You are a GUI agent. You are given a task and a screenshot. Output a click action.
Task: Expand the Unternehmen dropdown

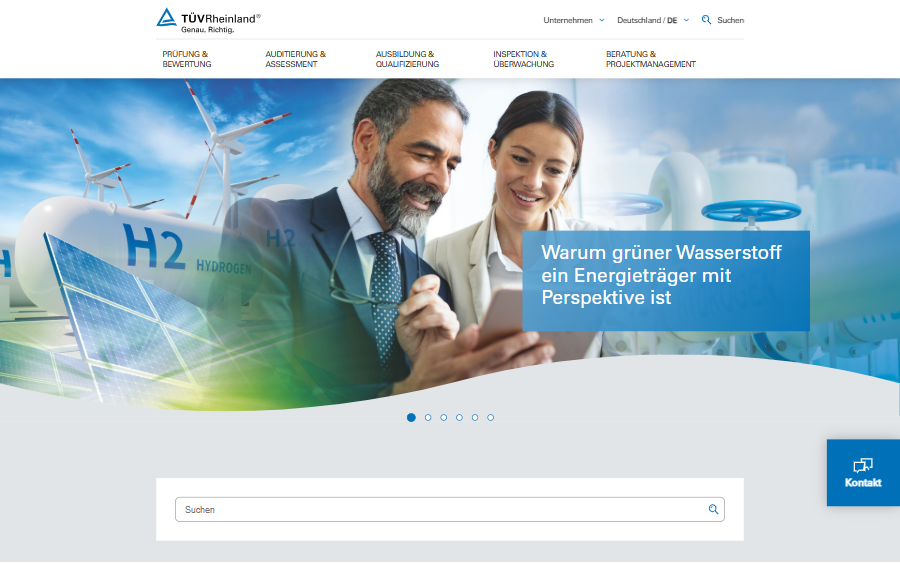coord(573,20)
